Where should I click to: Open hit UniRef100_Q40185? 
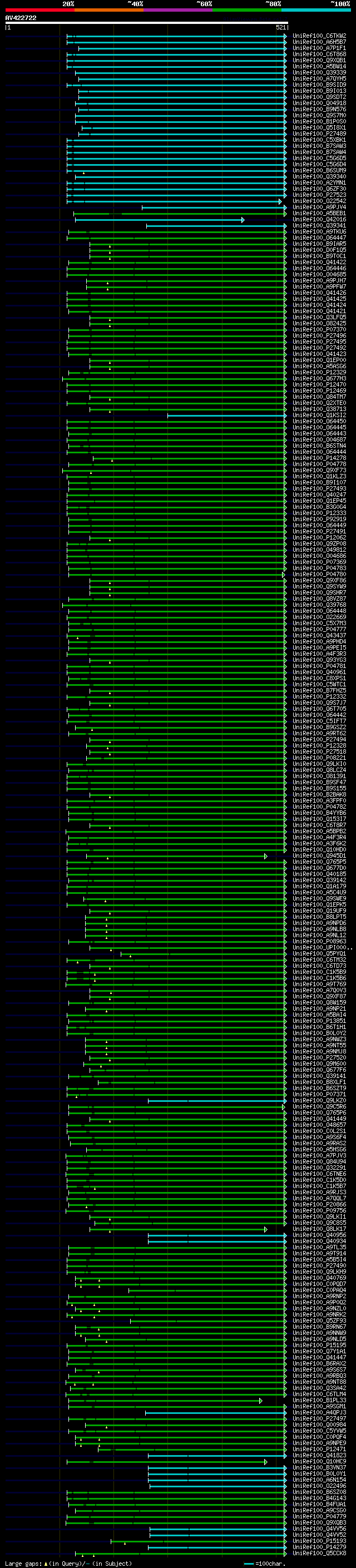(x=319, y=874)
